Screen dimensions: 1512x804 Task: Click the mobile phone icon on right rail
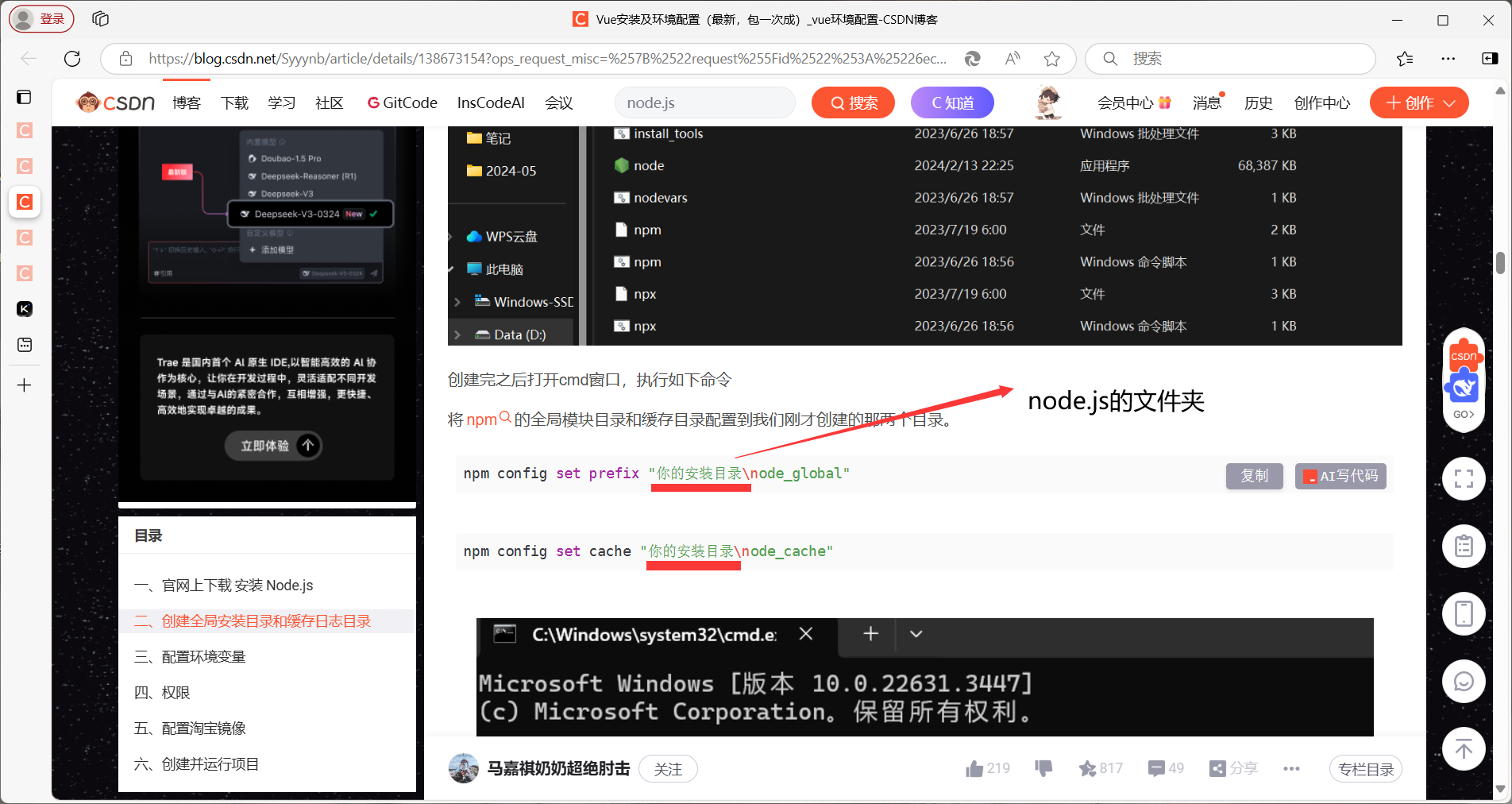[x=1464, y=614]
